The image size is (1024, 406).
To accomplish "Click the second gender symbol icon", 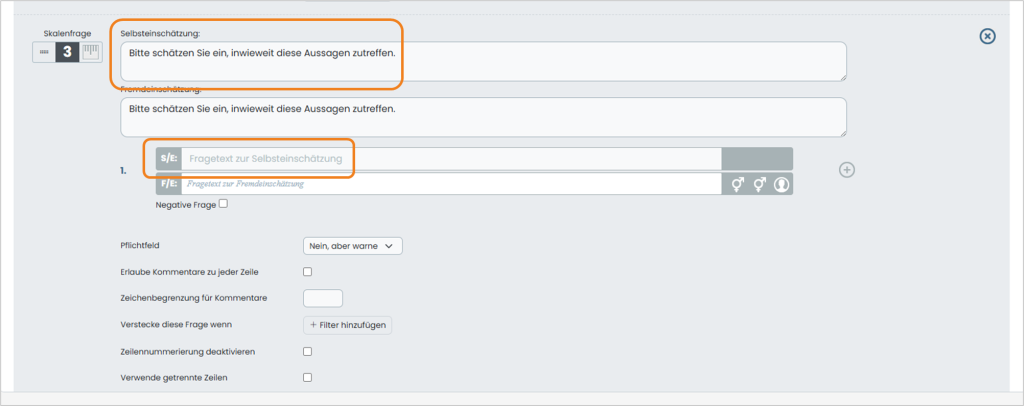I will click(x=759, y=185).
